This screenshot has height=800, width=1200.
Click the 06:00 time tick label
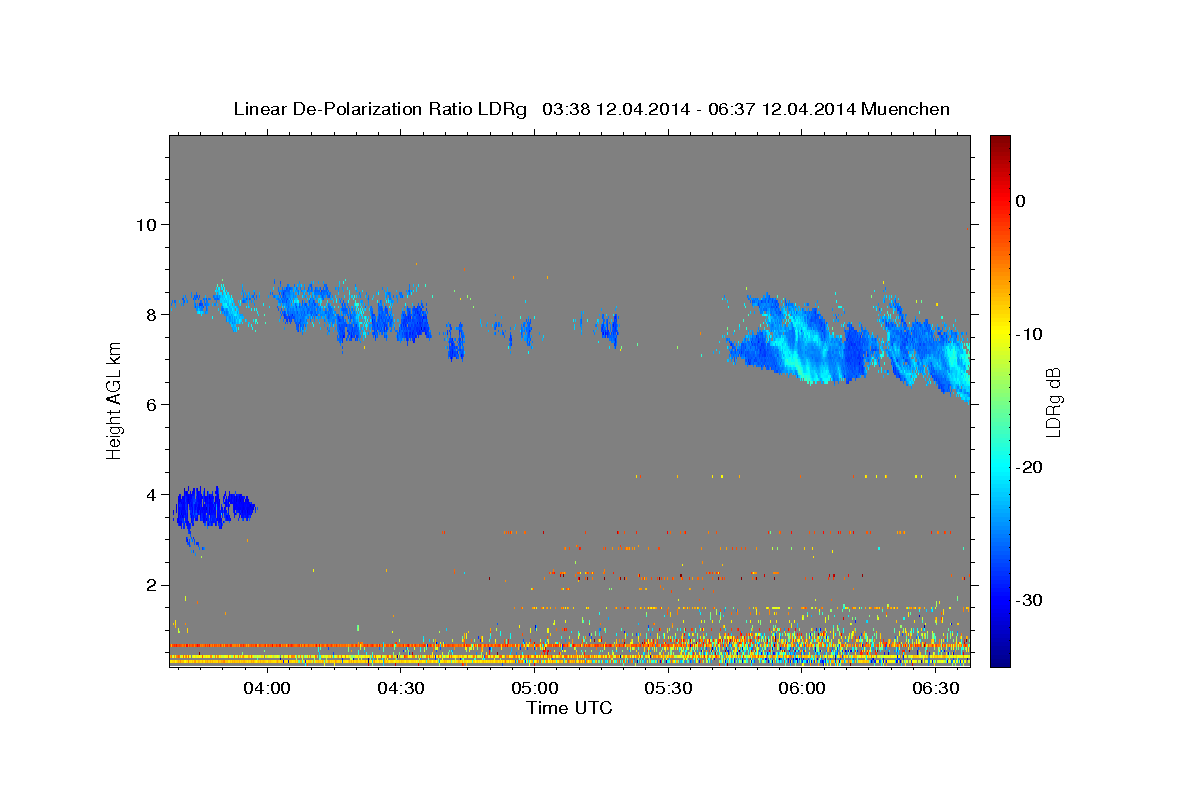pyautogui.click(x=803, y=689)
